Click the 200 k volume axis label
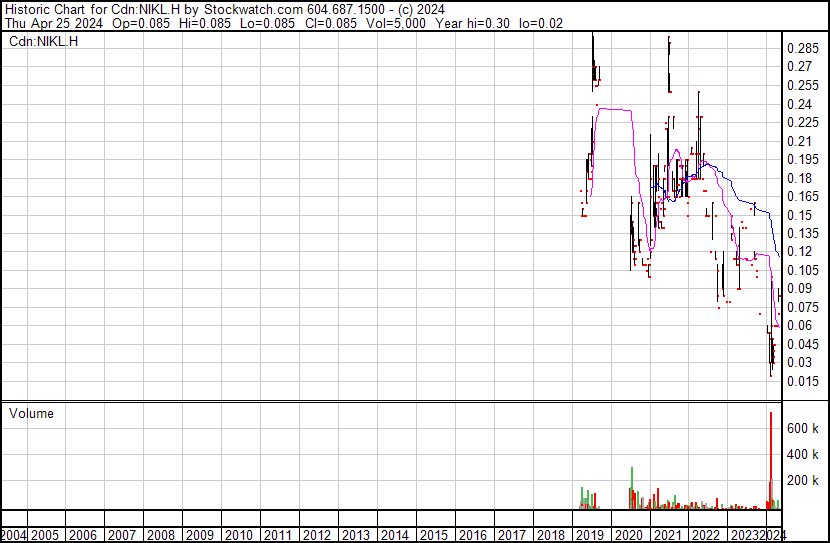This screenshot has width=830, height=543. point(803,481)
